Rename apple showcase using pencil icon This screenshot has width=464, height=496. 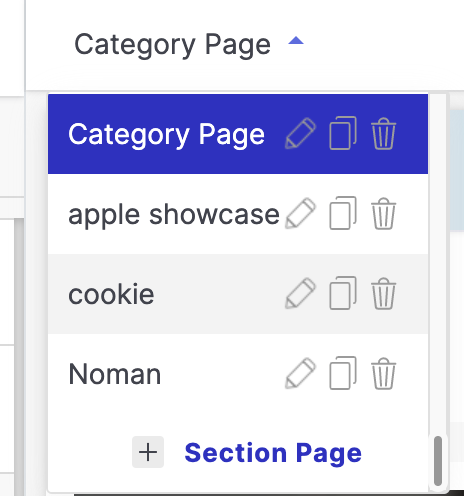300,213
